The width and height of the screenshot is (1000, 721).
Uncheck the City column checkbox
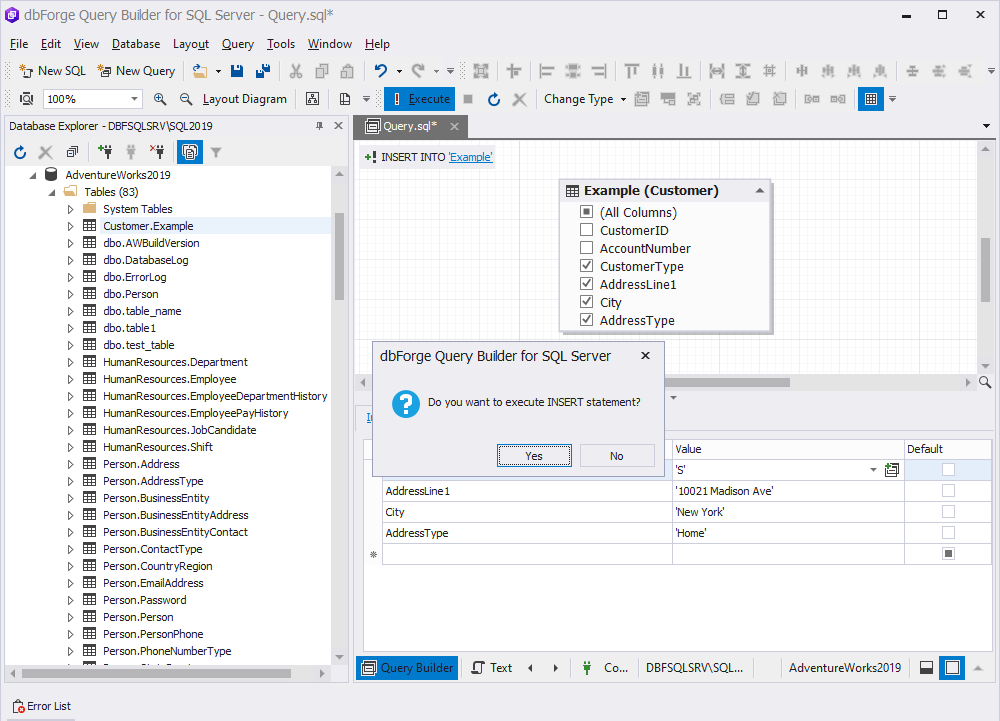click(586, 302)
